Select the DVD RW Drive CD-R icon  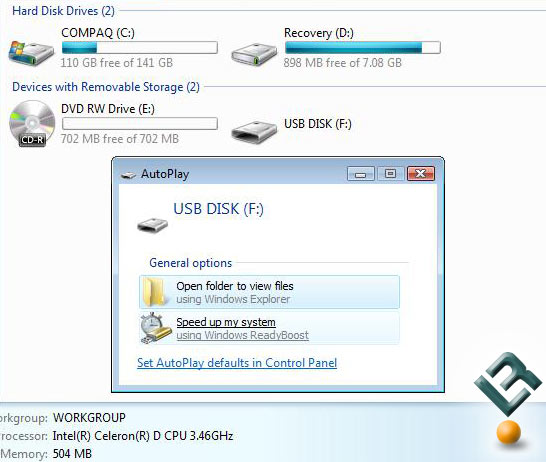point(32,124)
